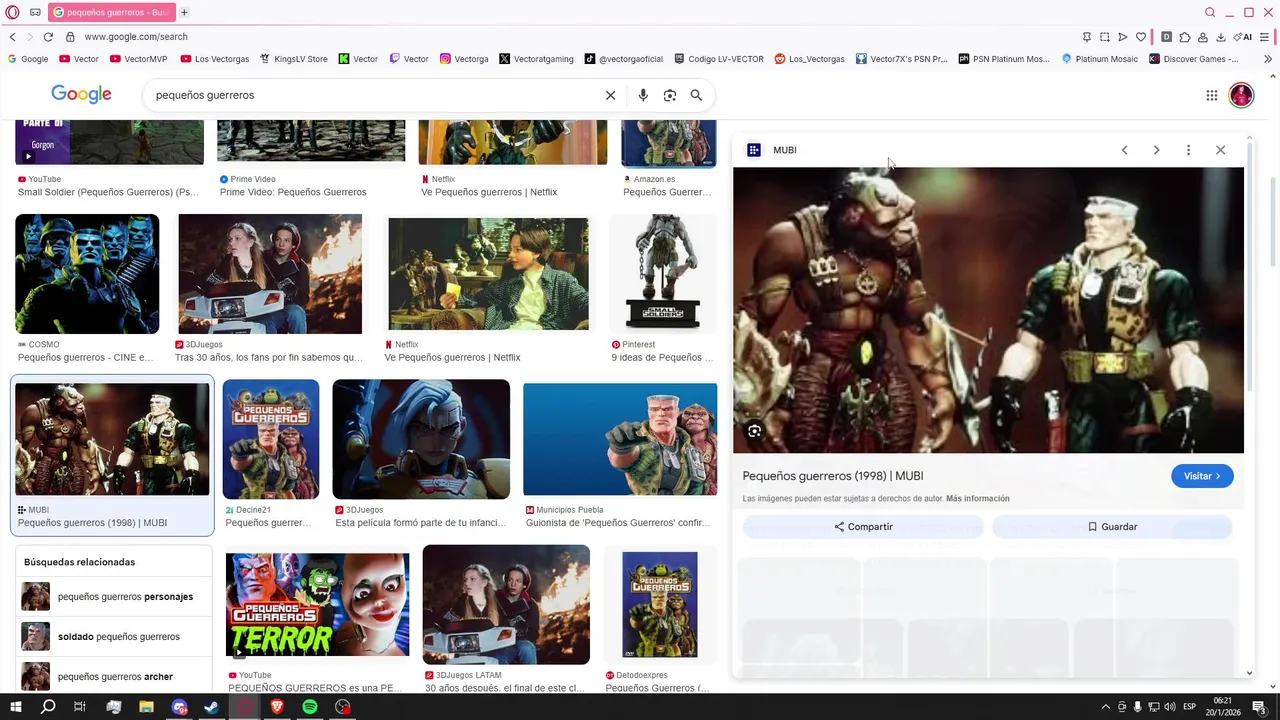Open a new browser tab

tap(184, 12)
